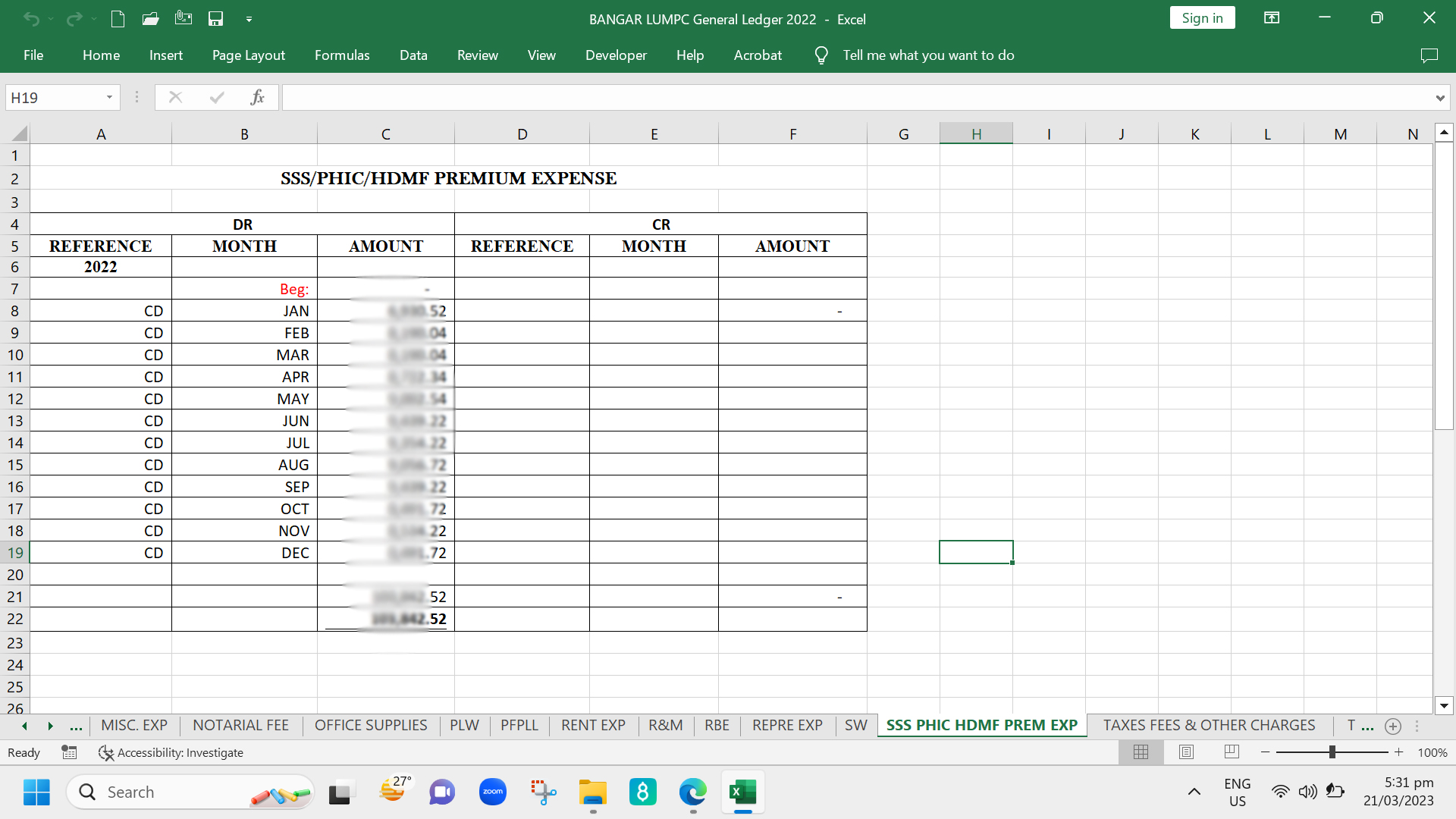Click the Undo arrow icon
Image resolution: width=1456 pixels, height=819 pixels.
(x=31, y=19)
